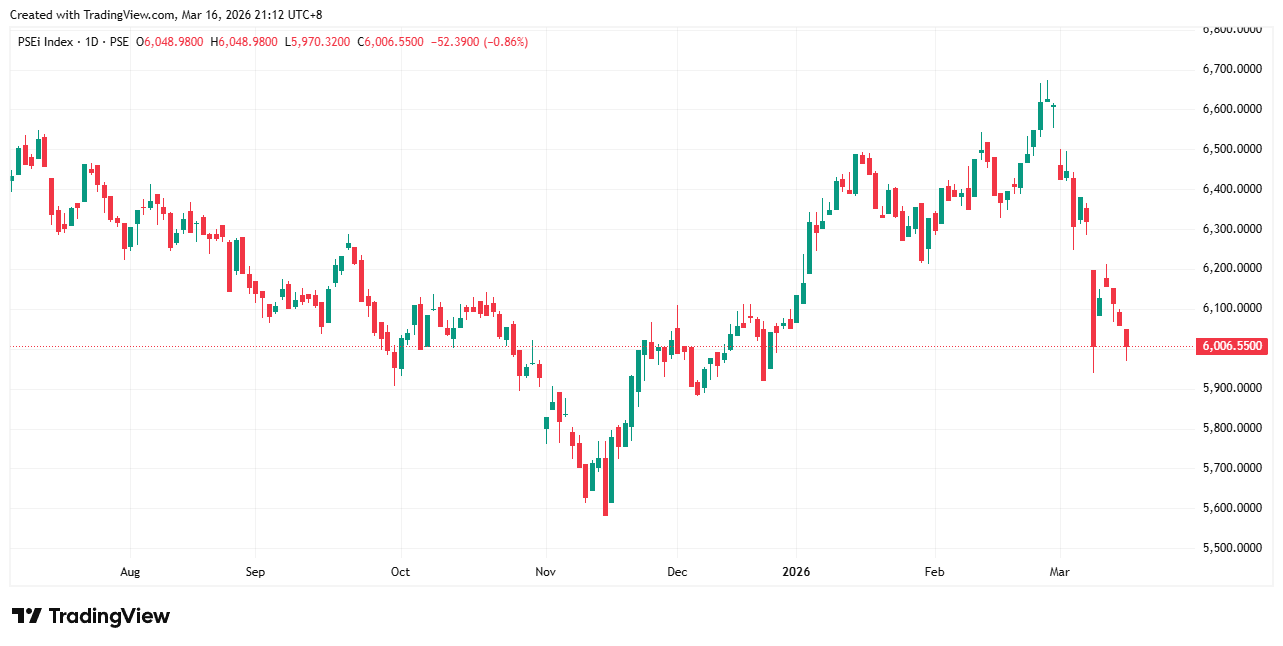The image size is (1283, 646).
Task: Click the 2026 year label on time axis
Action: pos(796,573)
